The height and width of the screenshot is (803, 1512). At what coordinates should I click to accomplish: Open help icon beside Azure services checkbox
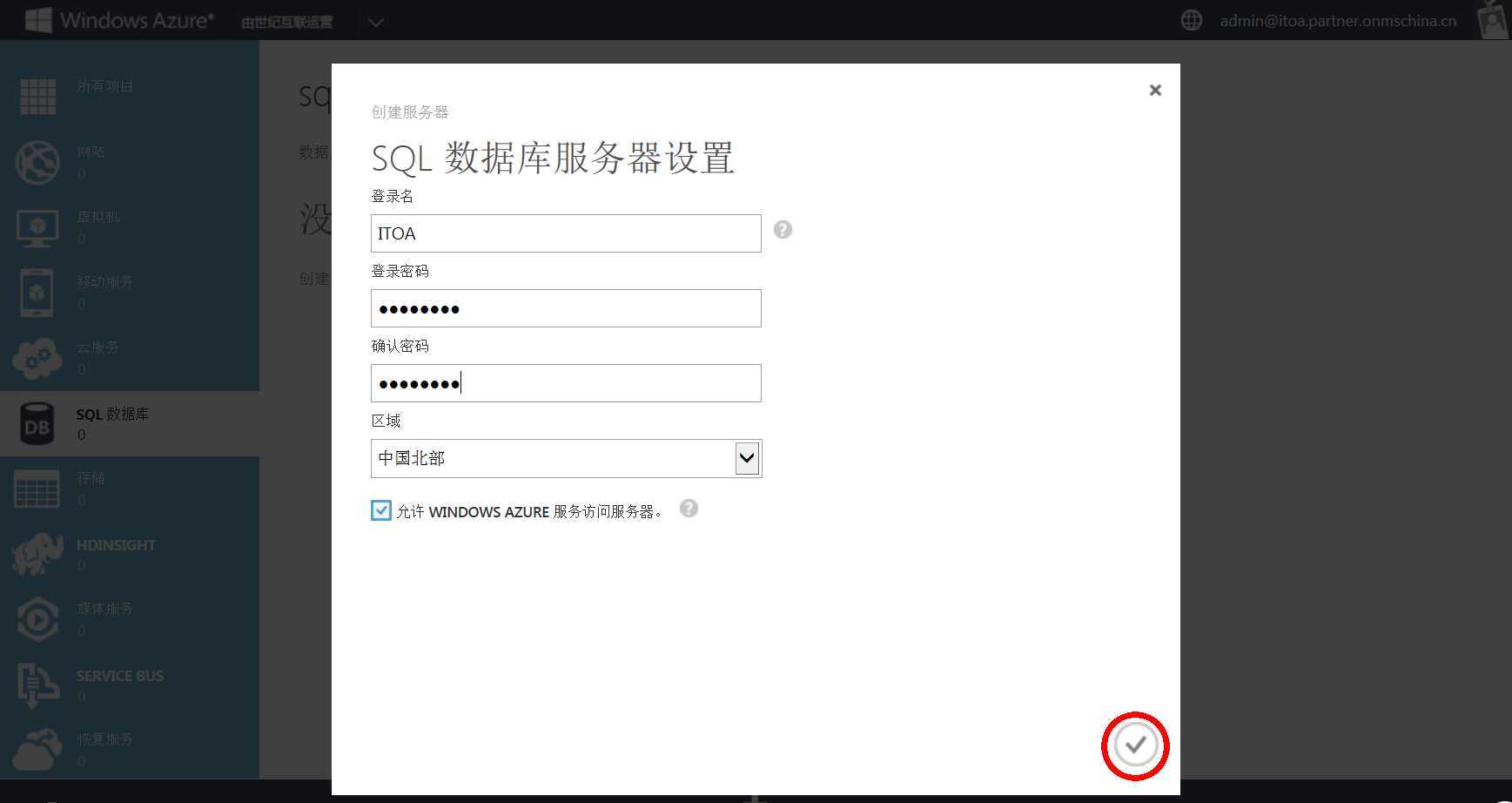[689, 509]
